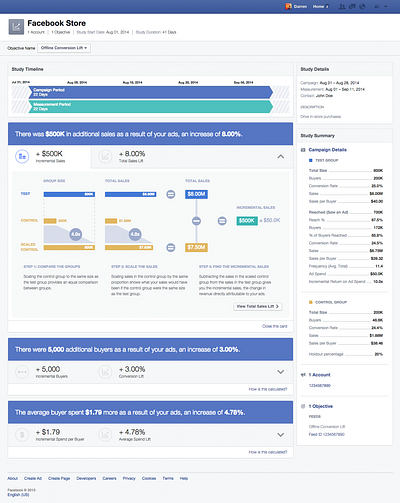Click the $8.00M test total sales box
Image resolution: width=400 pixels, height=503 pixels.
click(x=196, y=194)
